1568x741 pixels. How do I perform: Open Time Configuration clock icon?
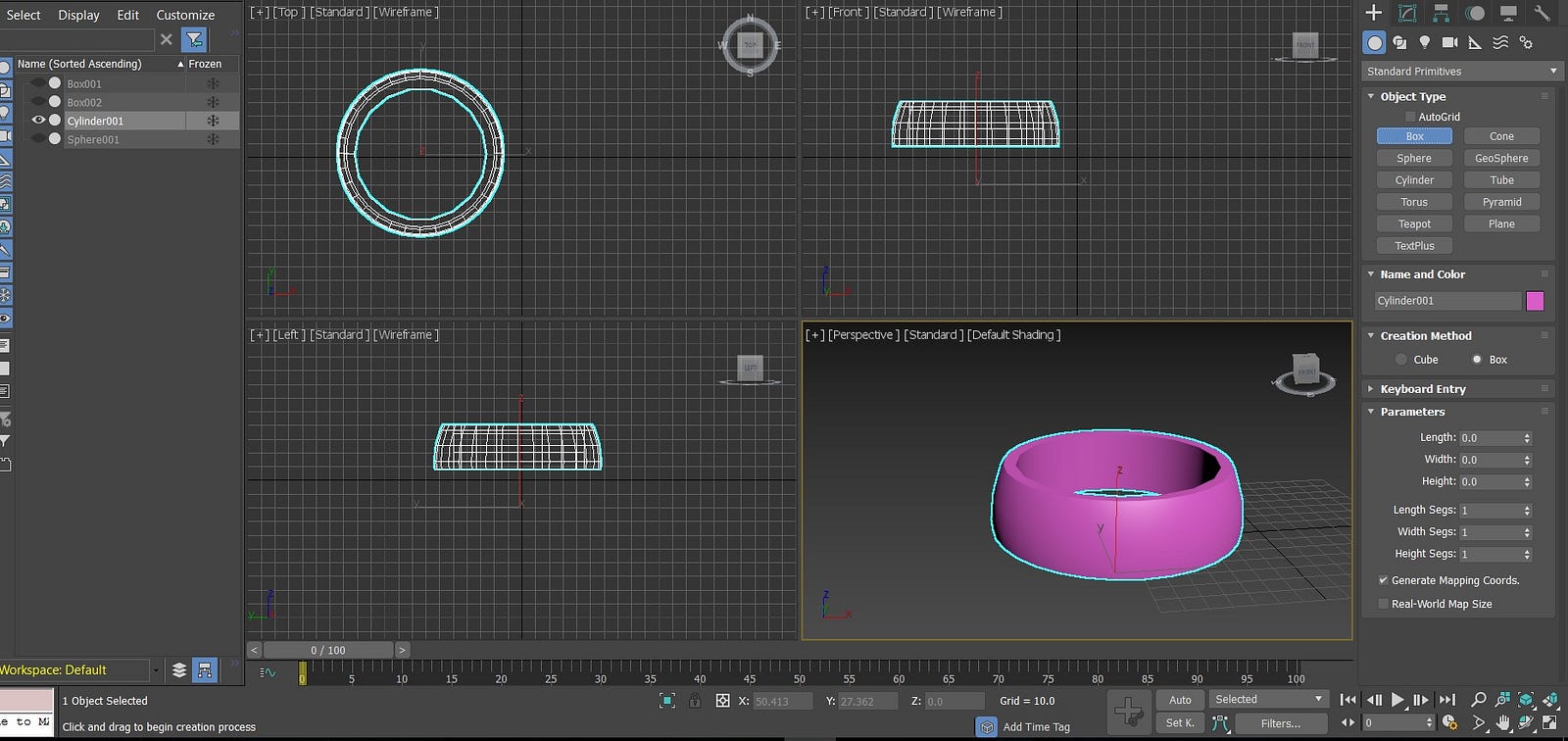(x=1450, y=723)
